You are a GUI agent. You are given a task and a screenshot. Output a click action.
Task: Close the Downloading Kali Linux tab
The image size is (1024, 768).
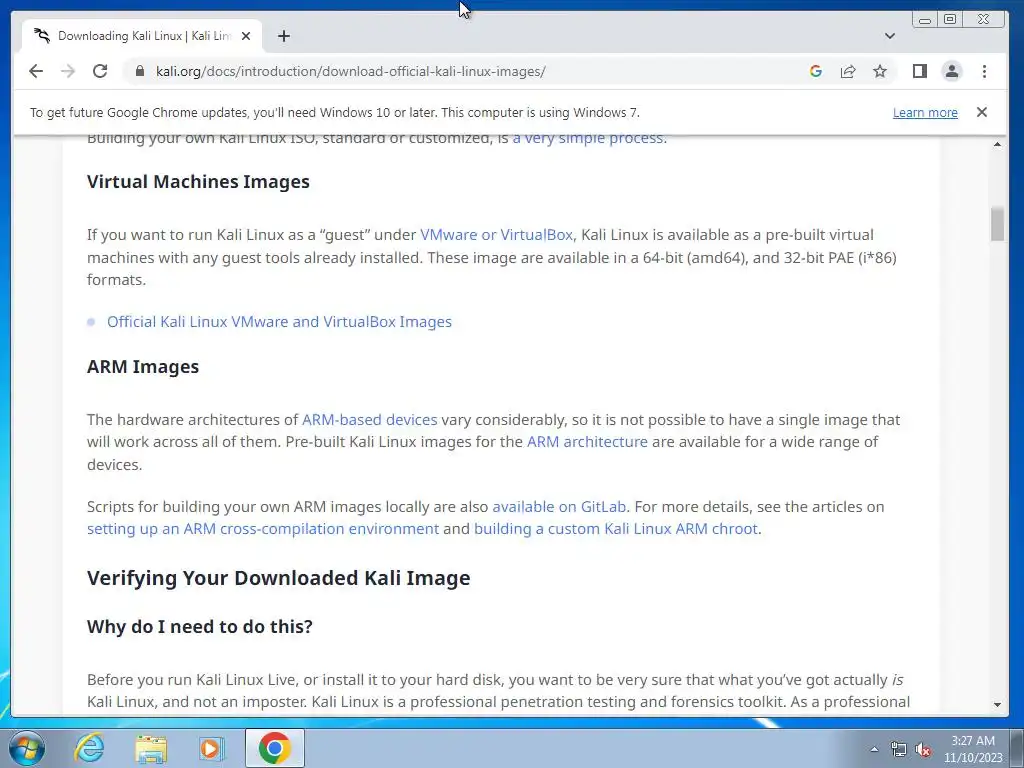(246, 36)
